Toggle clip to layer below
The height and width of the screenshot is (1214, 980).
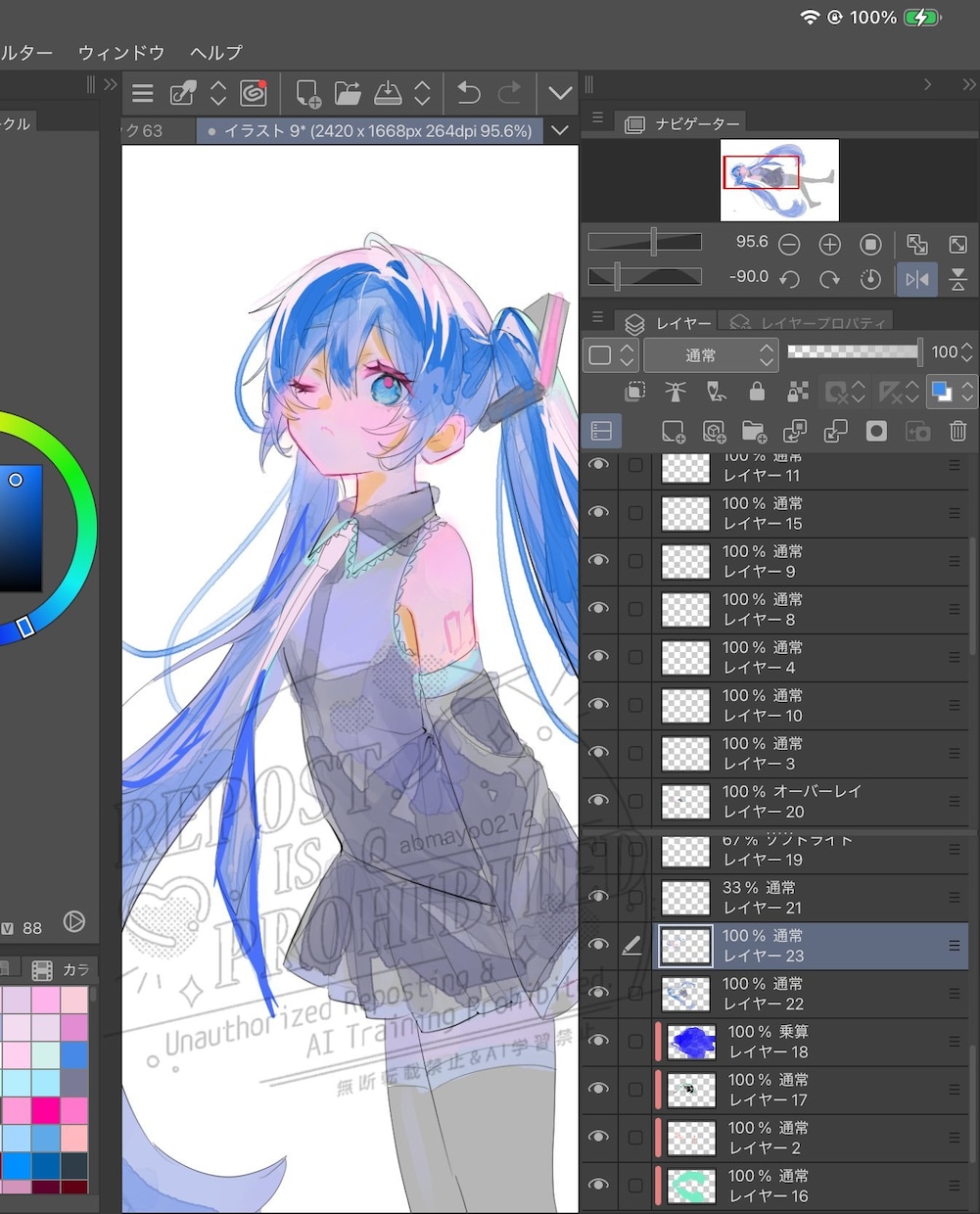coord(634,393)
